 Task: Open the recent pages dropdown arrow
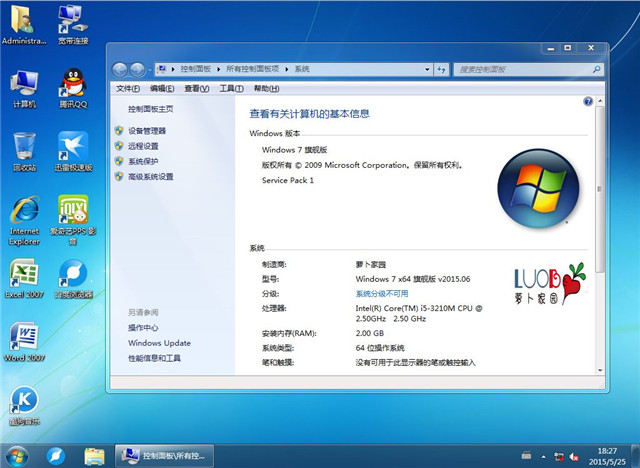[x=148, y=69]
